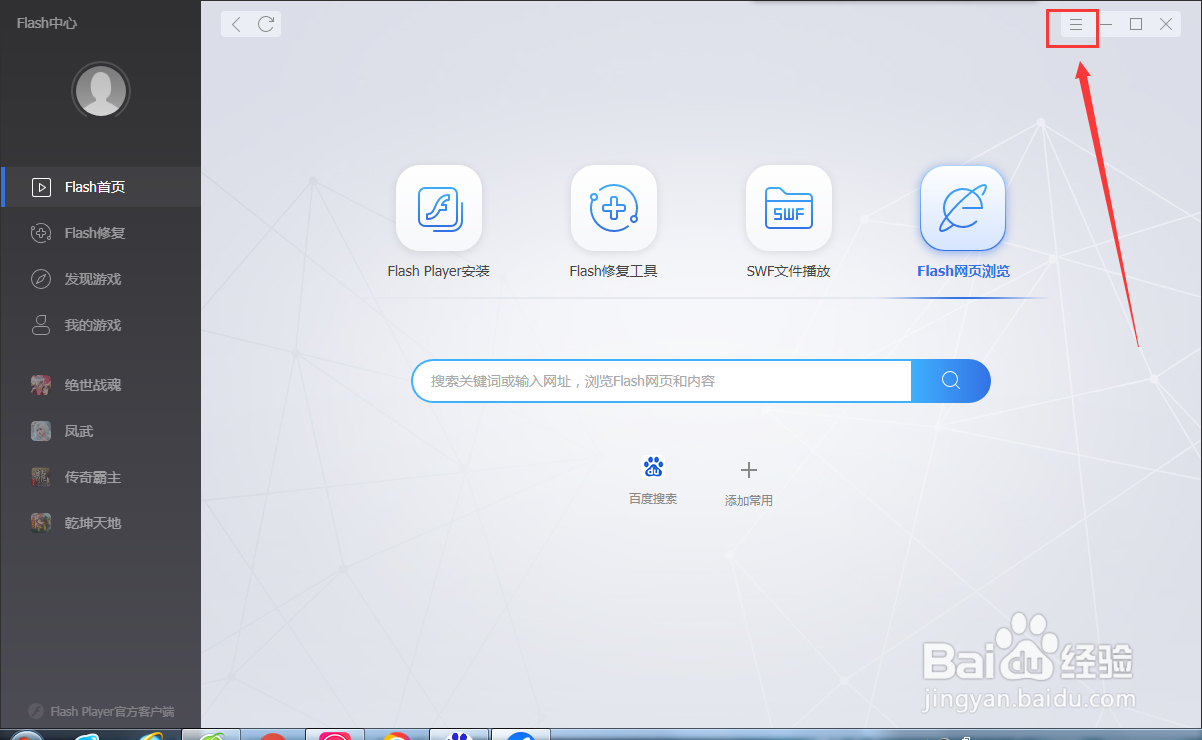This screenshot has width=1202, height=740.
Task: Click the user avatar picture
Action: (101, 90)
